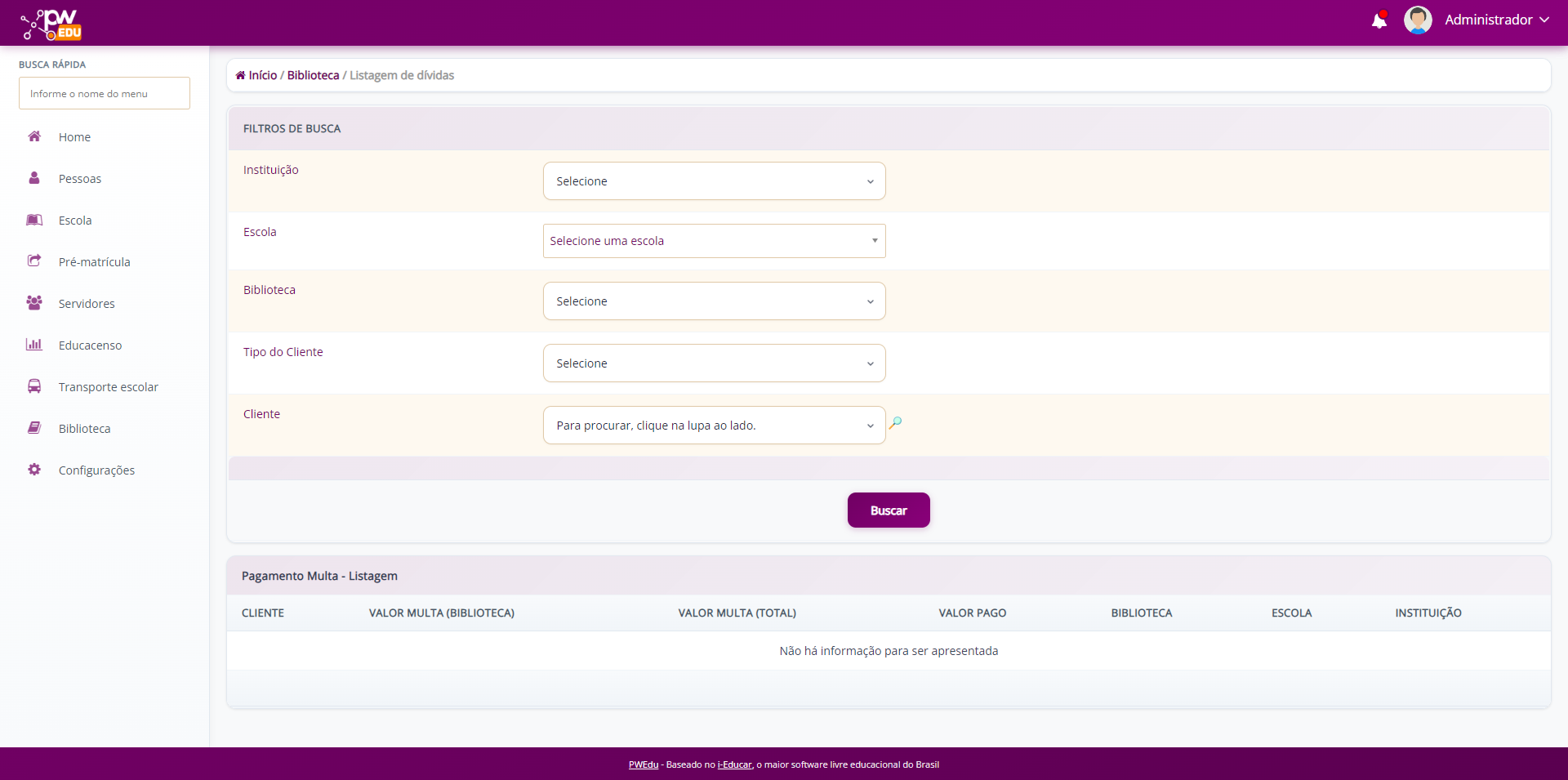Screen dimensions: 1568x780
Task: Open the notifications bell
Action: [x=1379, y=20]
